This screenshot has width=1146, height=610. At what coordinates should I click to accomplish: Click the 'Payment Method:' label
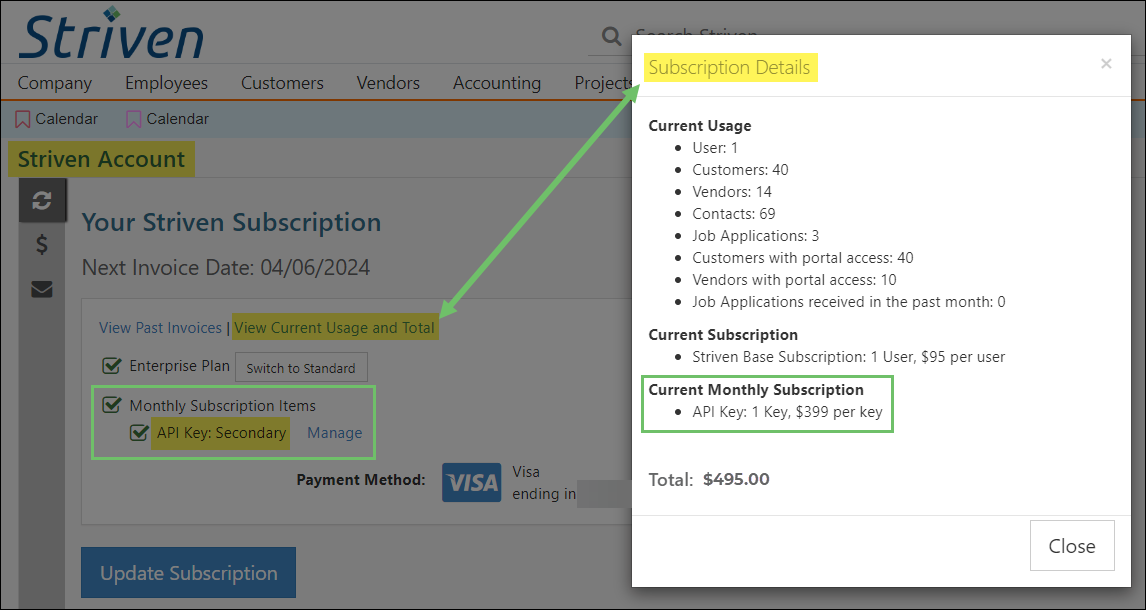tap(361, 480)
